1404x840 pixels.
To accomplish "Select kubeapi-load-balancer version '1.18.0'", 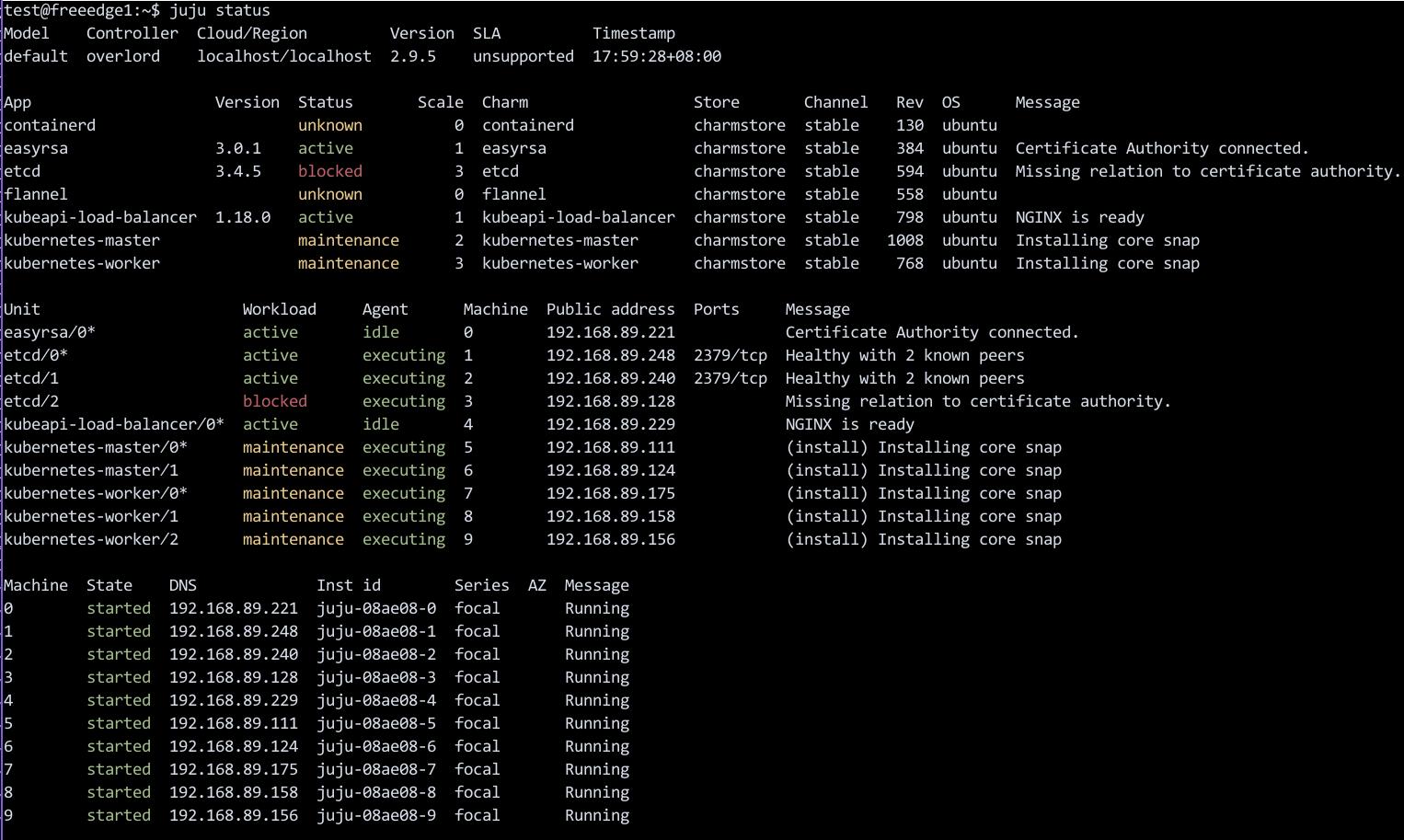I will pos(243,217).
